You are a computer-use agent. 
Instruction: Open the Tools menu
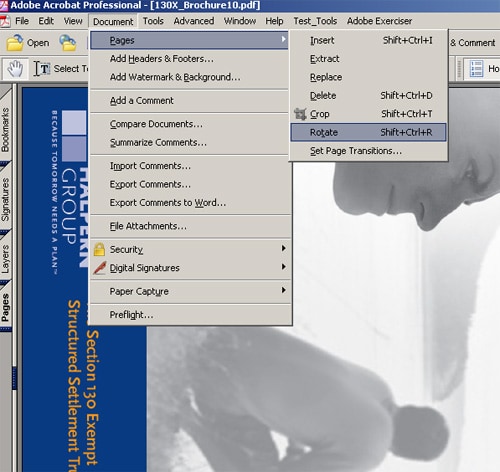coord(153,21)
